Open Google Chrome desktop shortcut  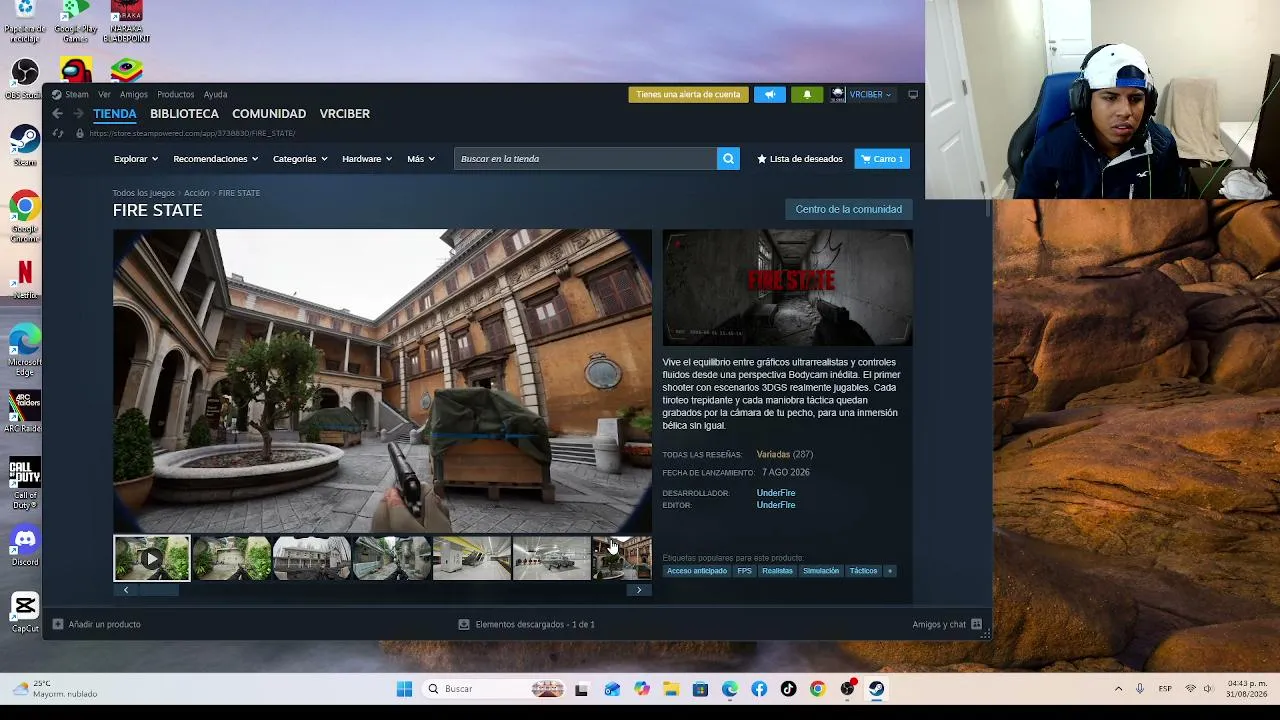25,215
